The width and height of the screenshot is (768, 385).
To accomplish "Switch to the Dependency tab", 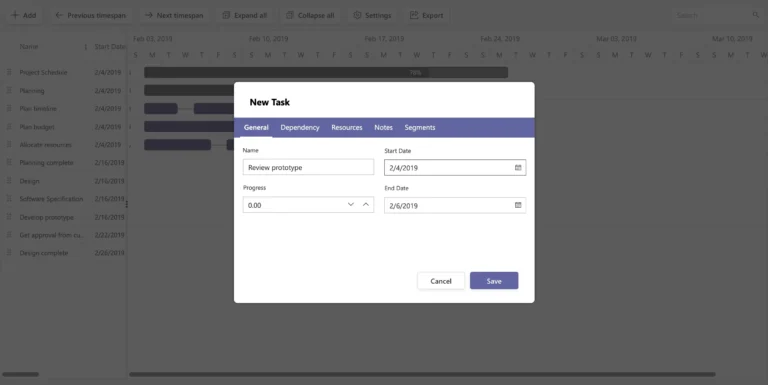I will (300, 127).
